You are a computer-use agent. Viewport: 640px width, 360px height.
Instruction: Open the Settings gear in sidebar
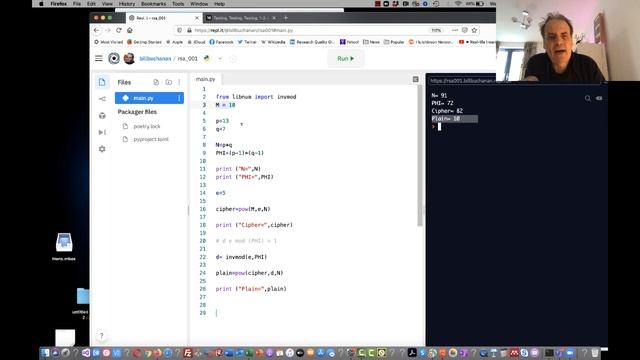coord(102,149)
